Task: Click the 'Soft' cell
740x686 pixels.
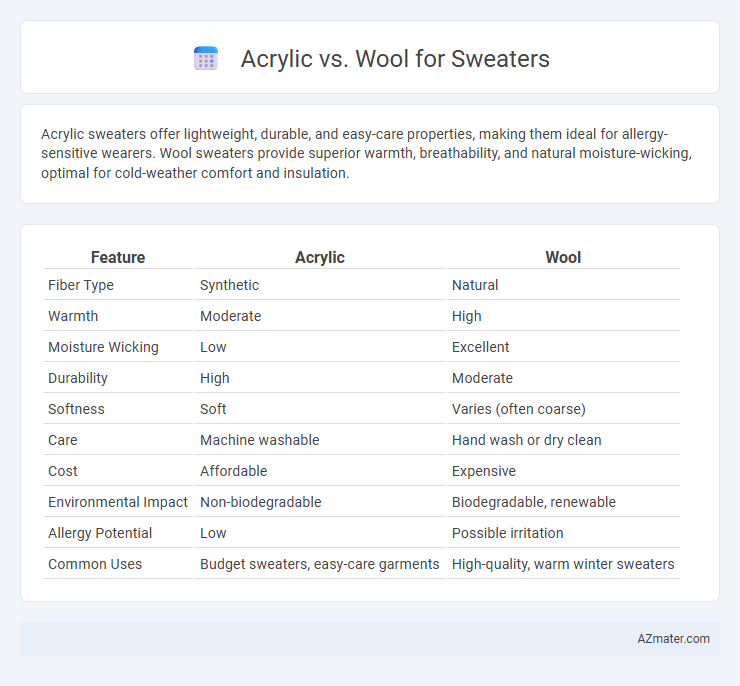Action: tap(213, 409)
